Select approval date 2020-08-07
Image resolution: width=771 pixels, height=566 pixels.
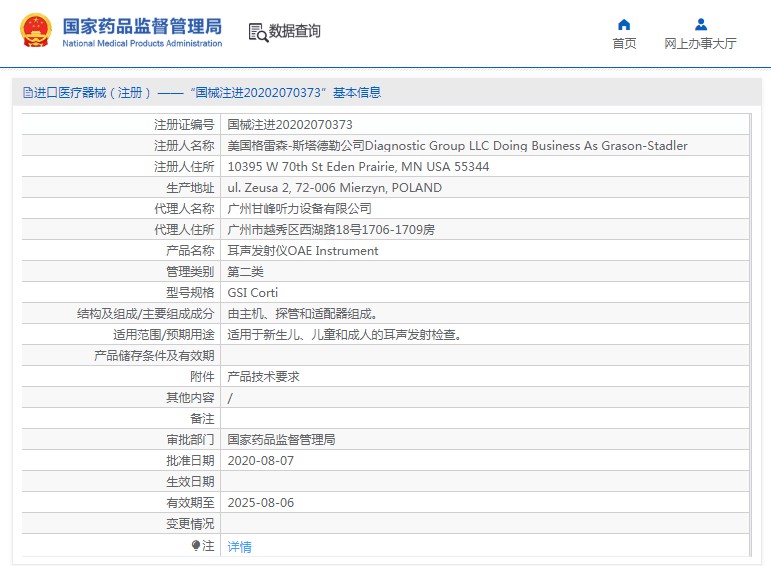pyautogui.click(x=261, y=461)
